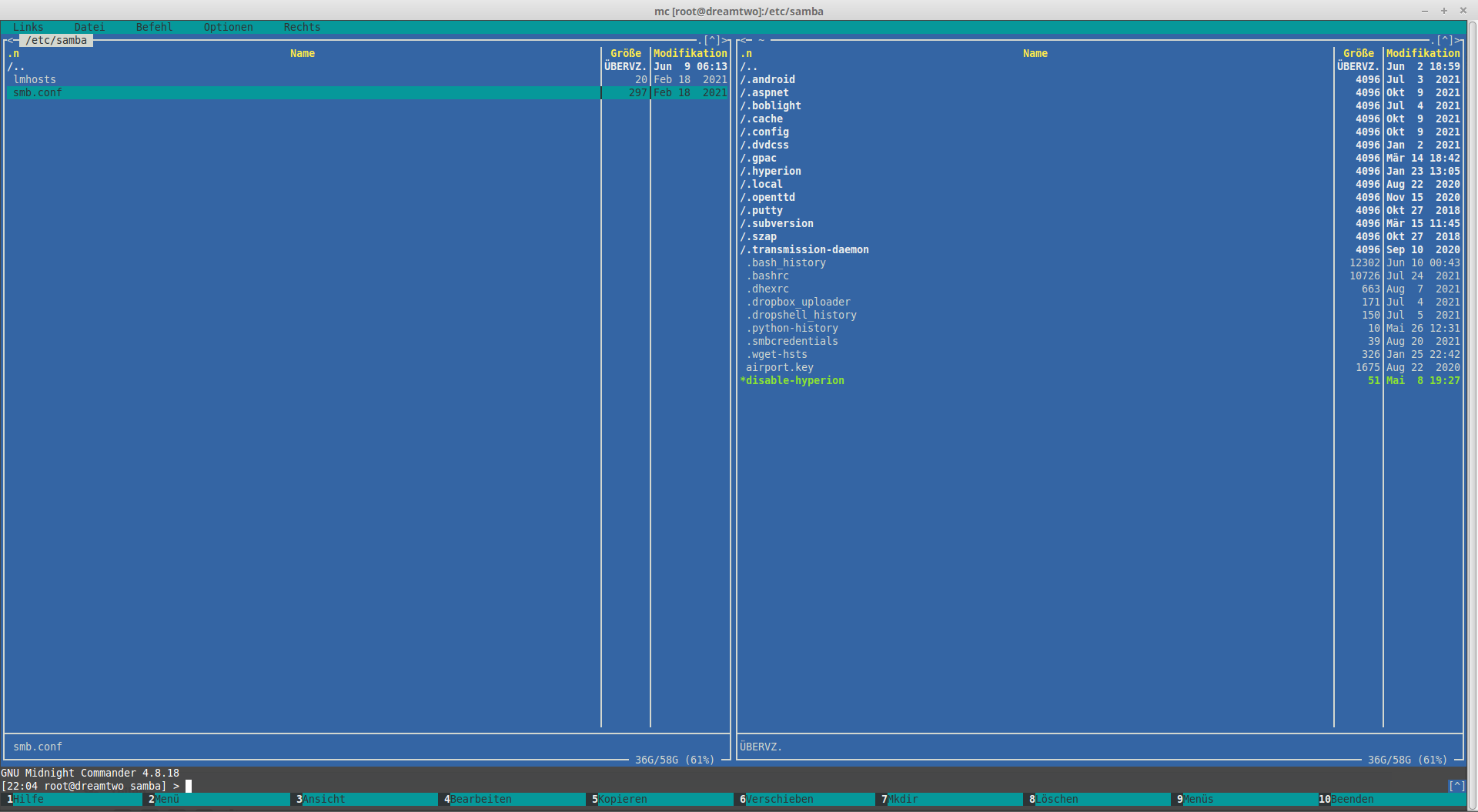Viewport: 1478px width, 812px height.
Task: Select the .smbcredentials file
Action: 794,341
